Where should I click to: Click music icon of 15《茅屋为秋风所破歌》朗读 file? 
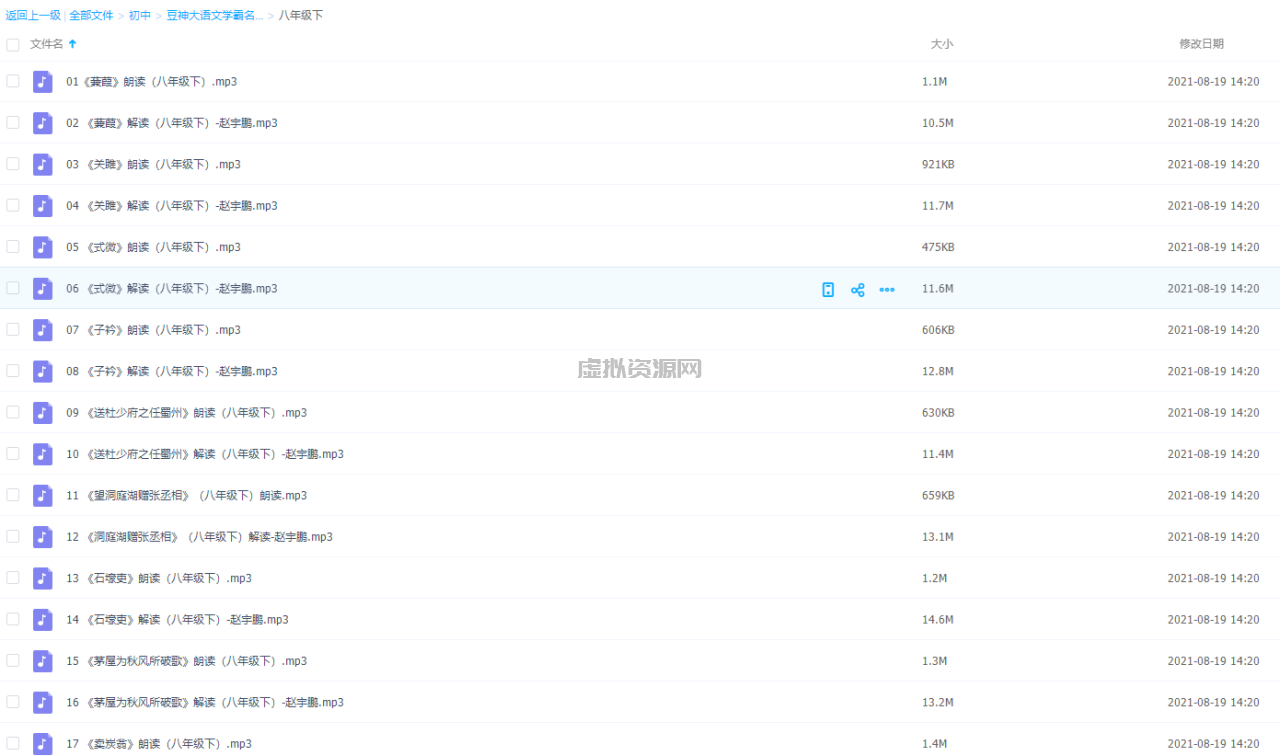42,661
